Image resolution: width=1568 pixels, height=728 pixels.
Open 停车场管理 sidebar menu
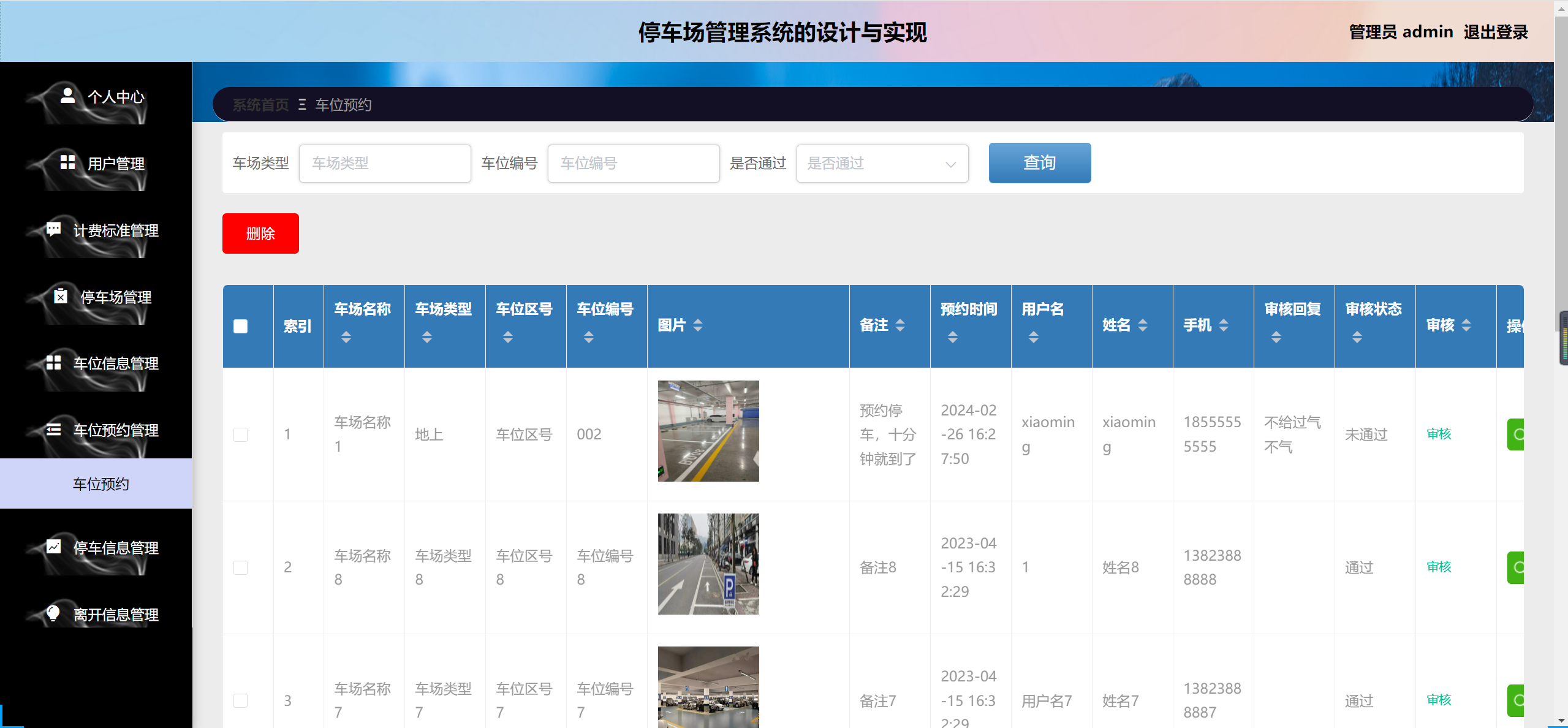click(x=96, y=297)
